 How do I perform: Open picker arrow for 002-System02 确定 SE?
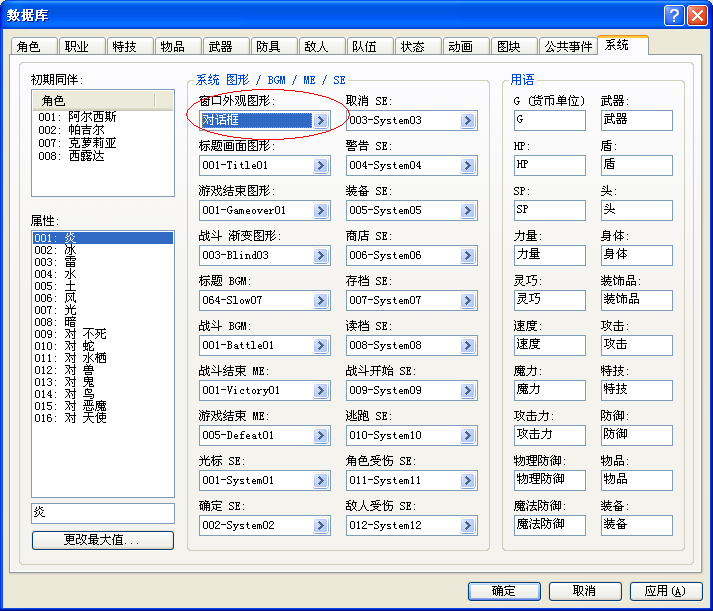(x=321, y=525)
